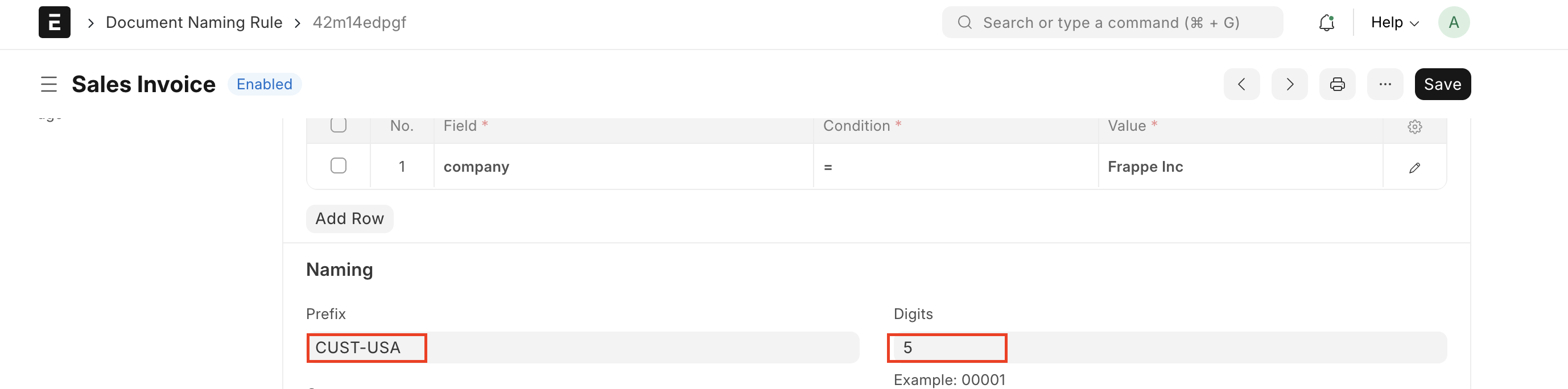Go to the previous document arrow

tap(1241, 84)
